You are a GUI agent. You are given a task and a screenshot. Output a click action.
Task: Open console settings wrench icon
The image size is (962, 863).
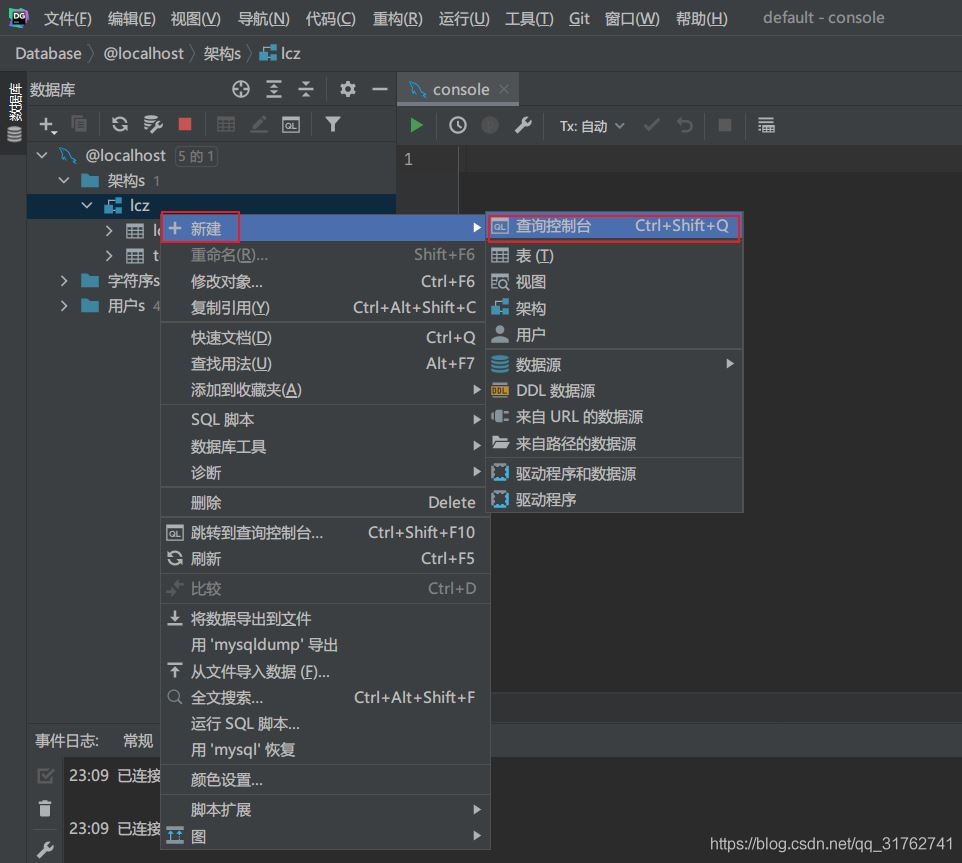click(522, 125)
